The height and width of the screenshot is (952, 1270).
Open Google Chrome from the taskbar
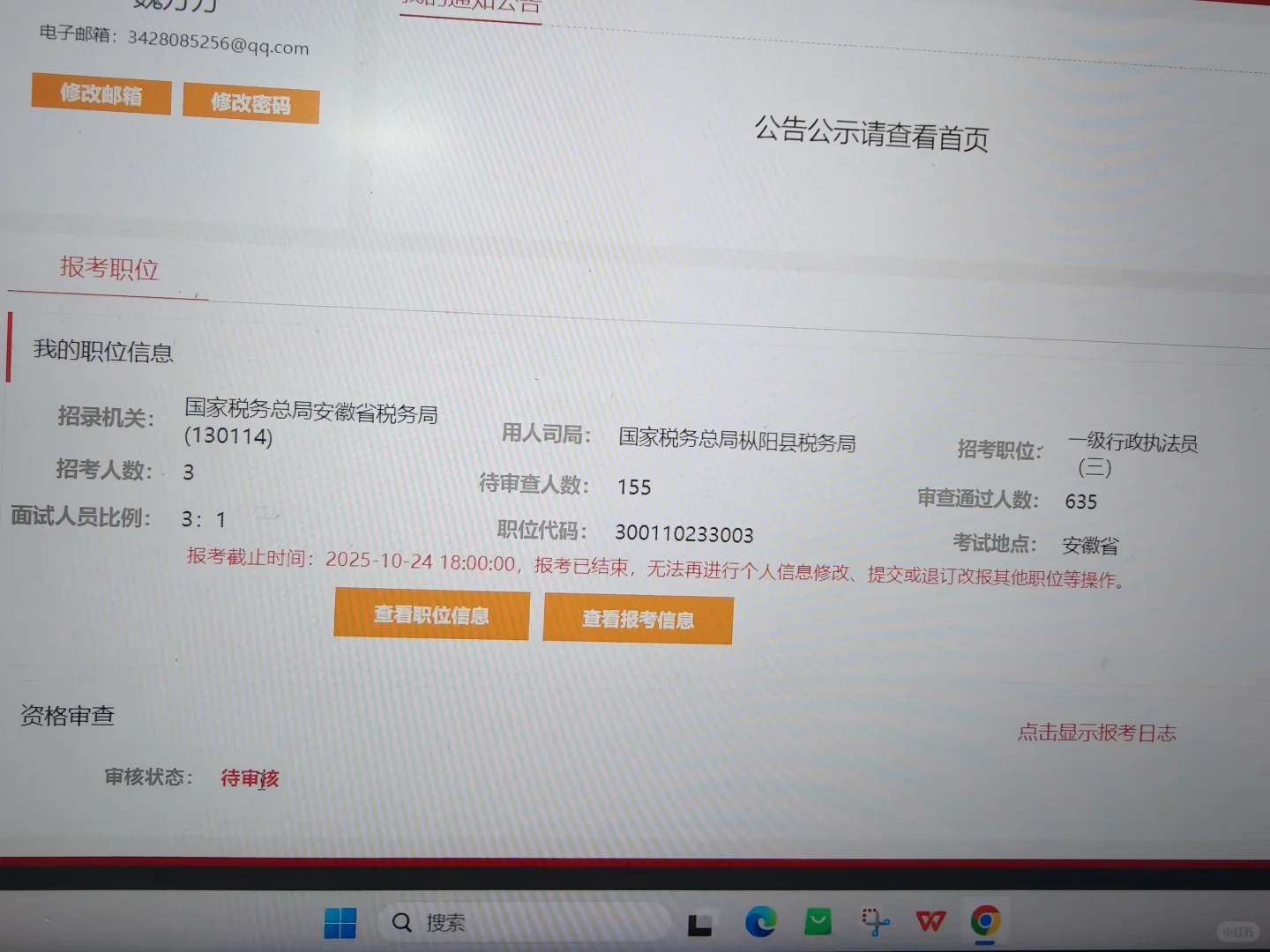986,922
